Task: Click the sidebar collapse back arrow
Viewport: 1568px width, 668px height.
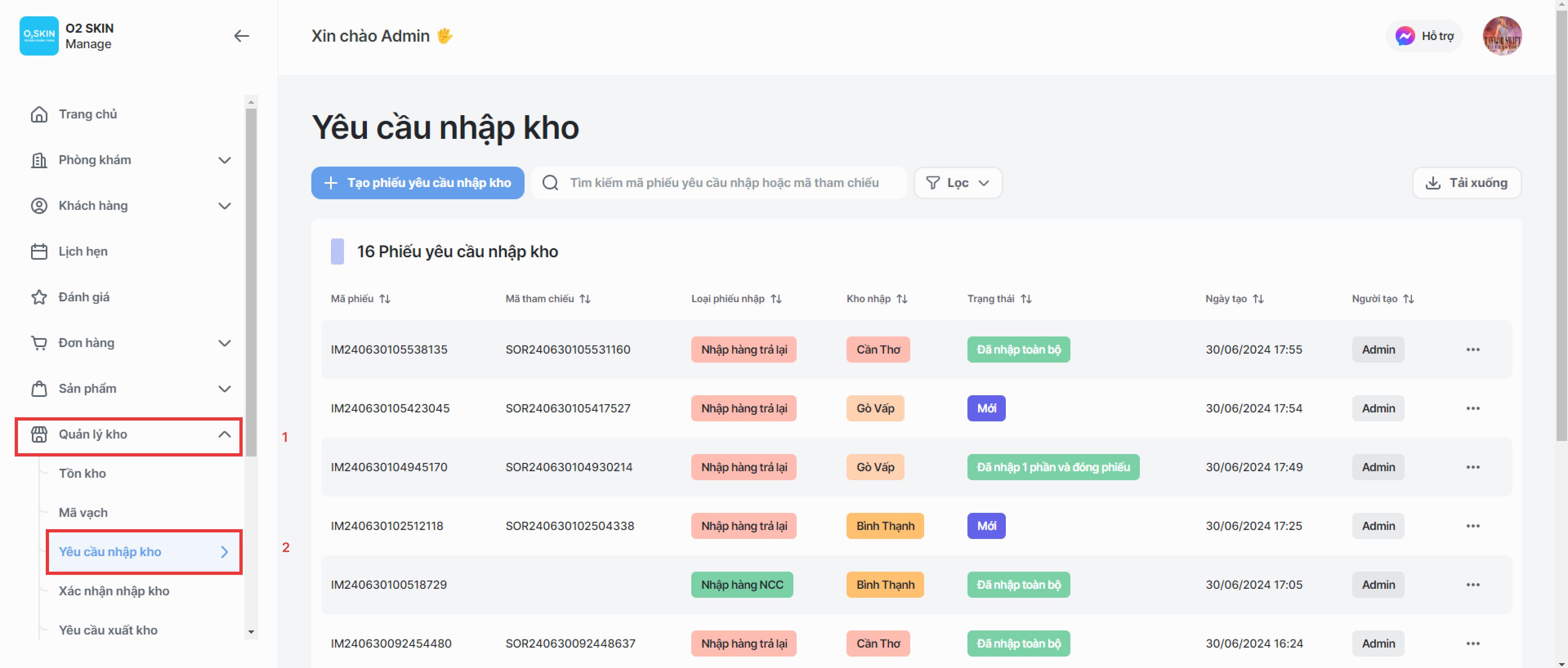Action: (241, 36)
